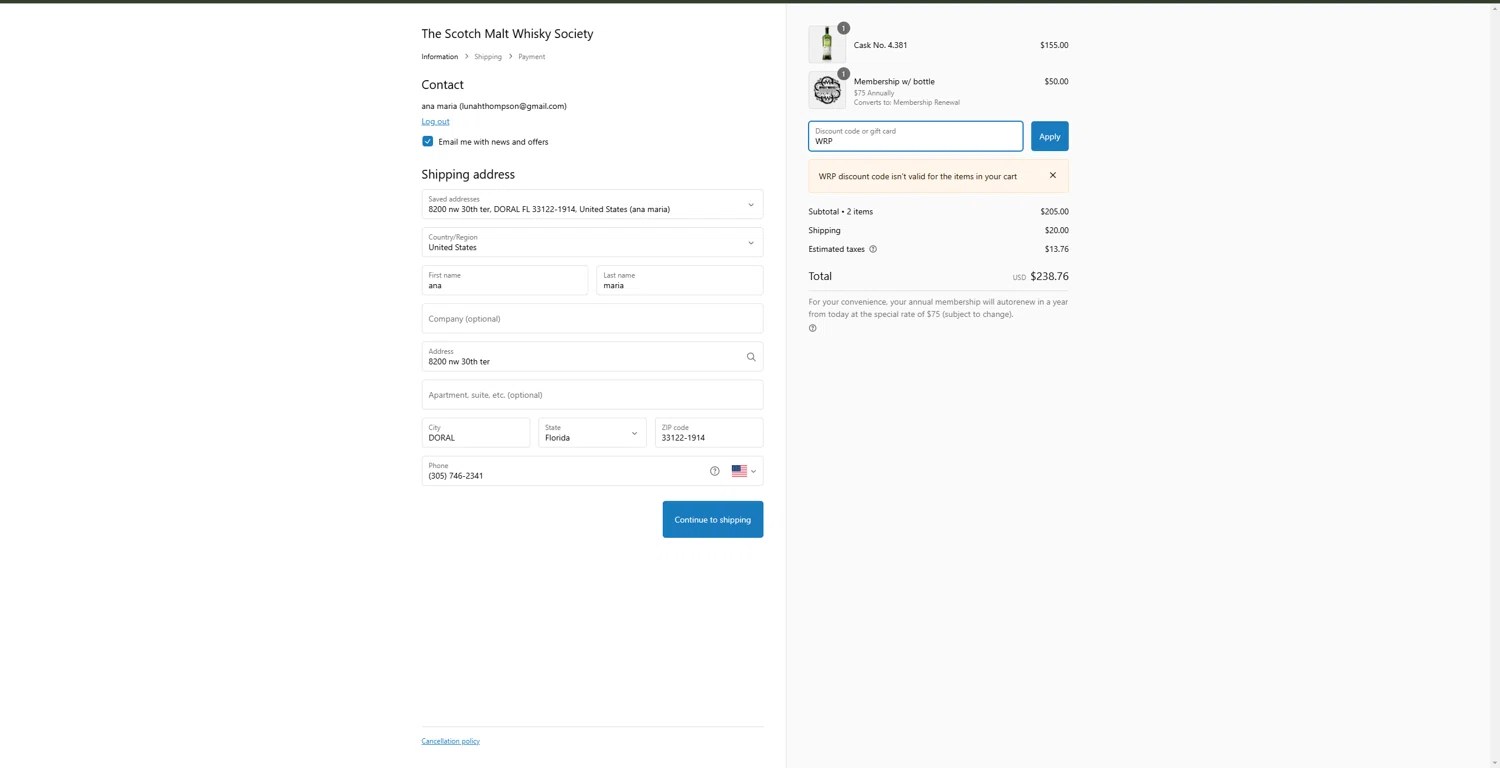
Task: Click the ZIP code field
Action: pyautogui.click(x=709, y=433)
